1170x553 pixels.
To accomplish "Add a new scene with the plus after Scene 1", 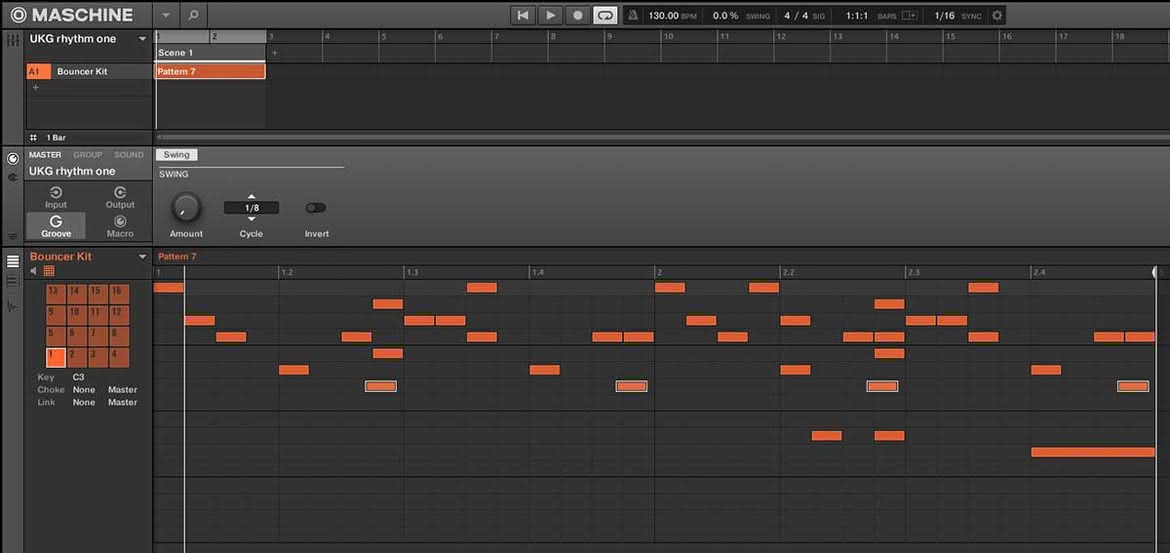I will (x=275, y=53).
